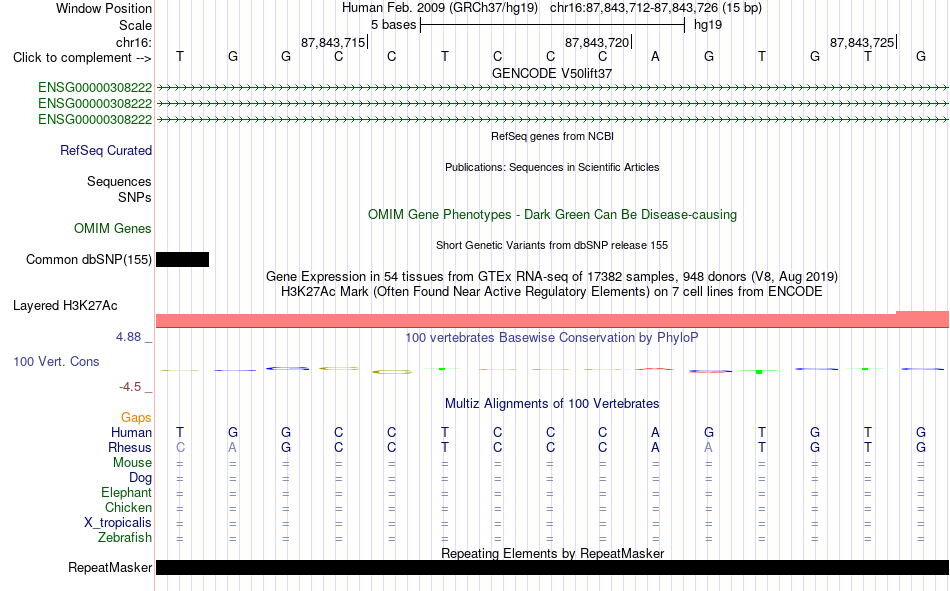Click the 'SNPs' track label
This screenshot has width=950, height=591.
pos(135,198)
